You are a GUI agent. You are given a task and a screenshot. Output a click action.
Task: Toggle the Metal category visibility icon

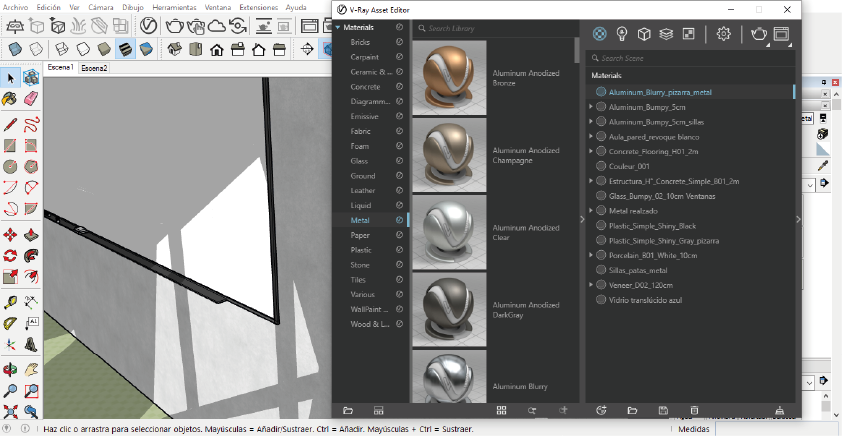point(400,220)
